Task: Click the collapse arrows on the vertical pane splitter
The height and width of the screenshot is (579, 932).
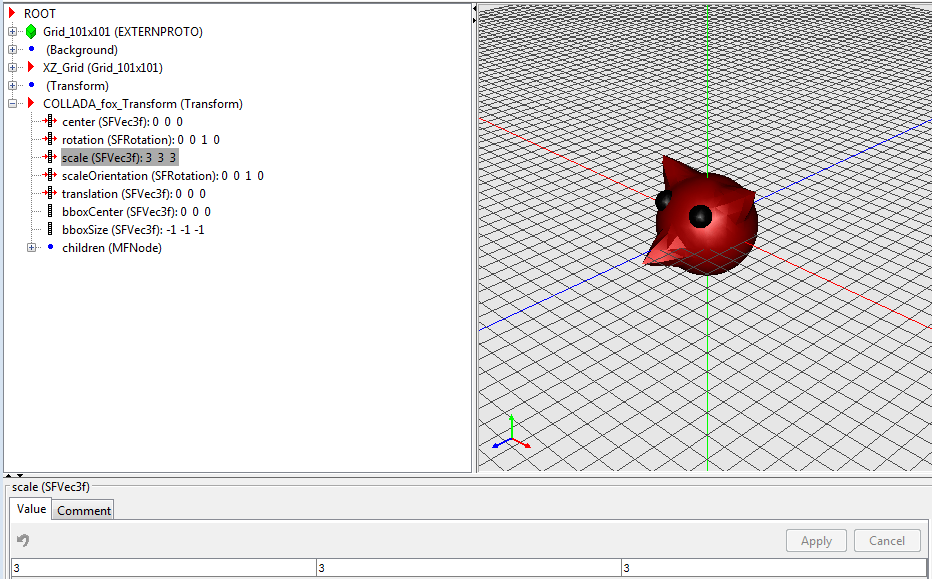Action: point(474,14)
